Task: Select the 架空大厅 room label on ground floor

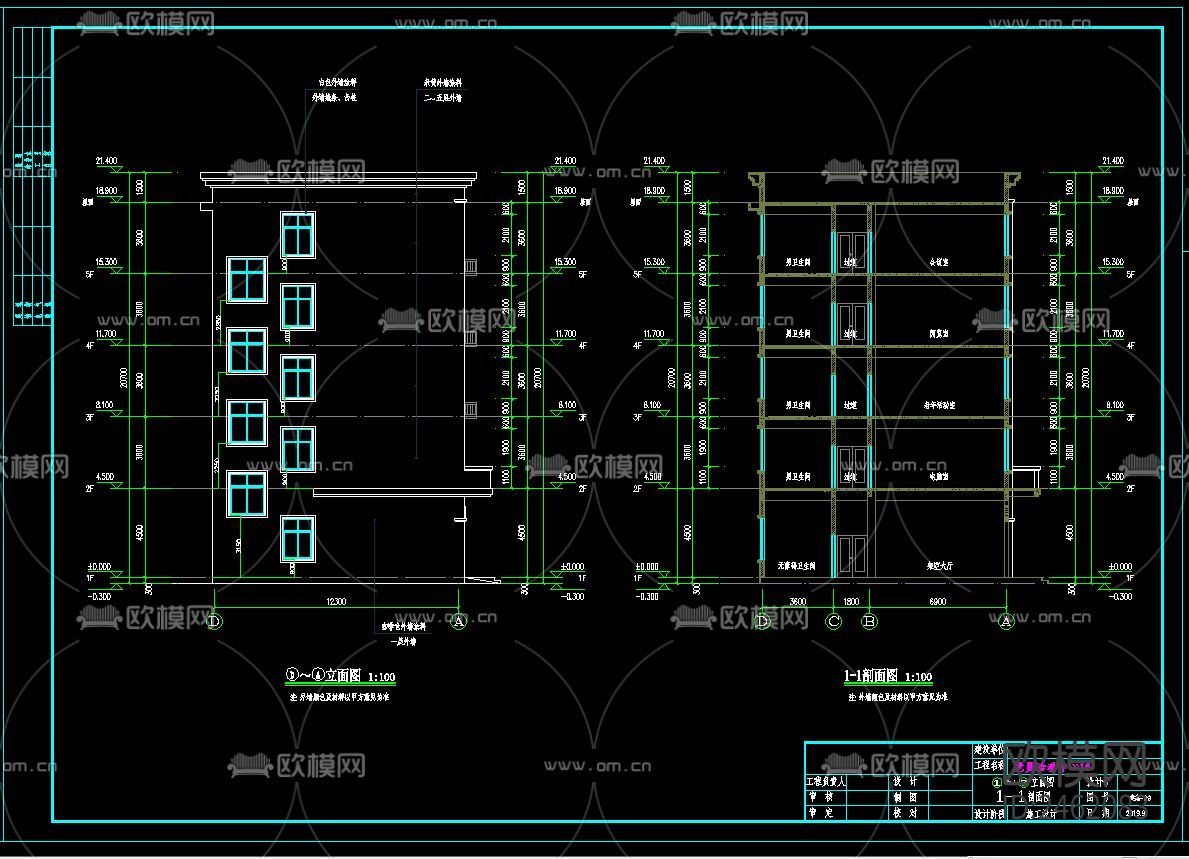Action: [940, 566]
